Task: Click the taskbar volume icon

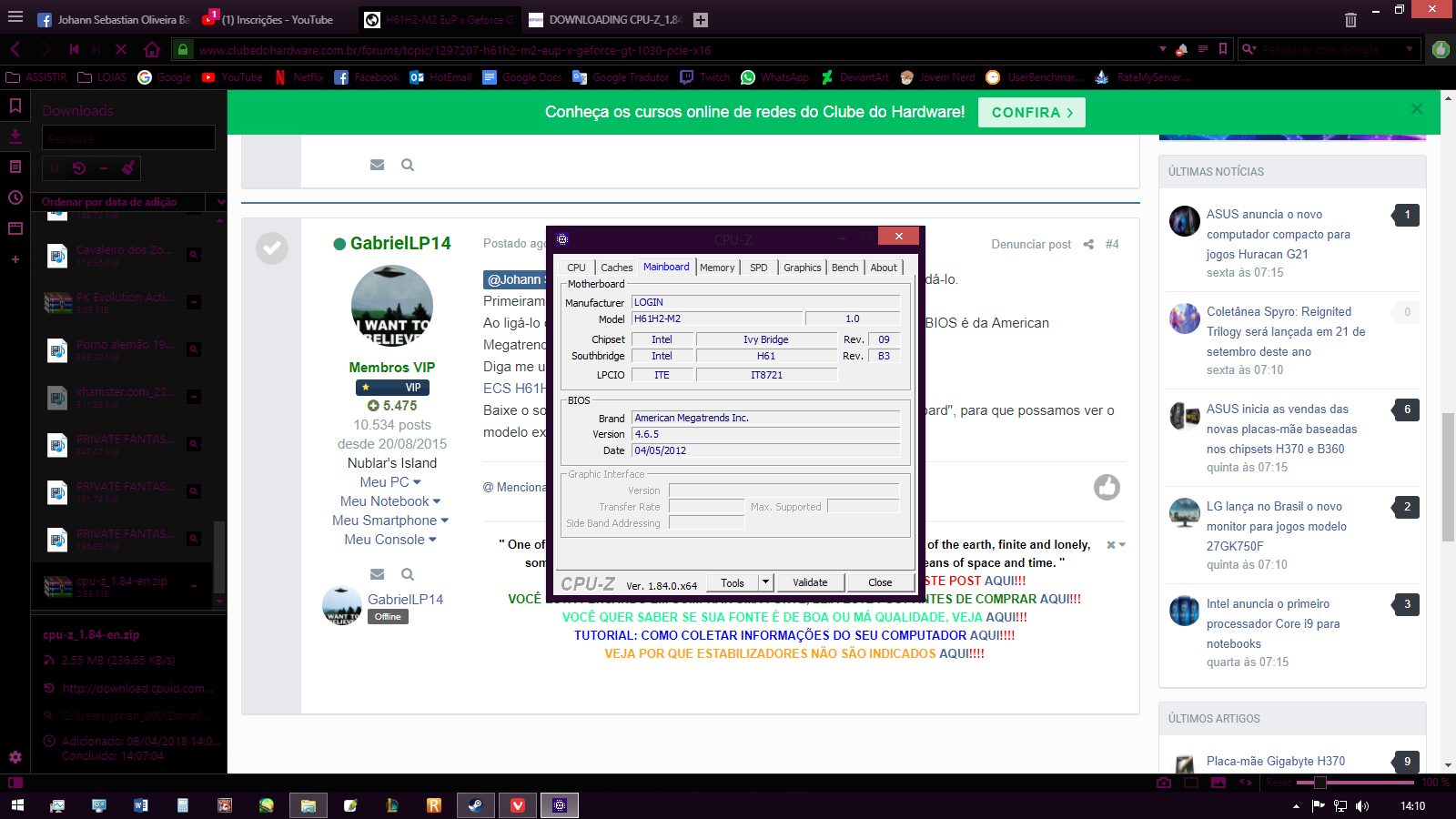Action: [1362, 806]
